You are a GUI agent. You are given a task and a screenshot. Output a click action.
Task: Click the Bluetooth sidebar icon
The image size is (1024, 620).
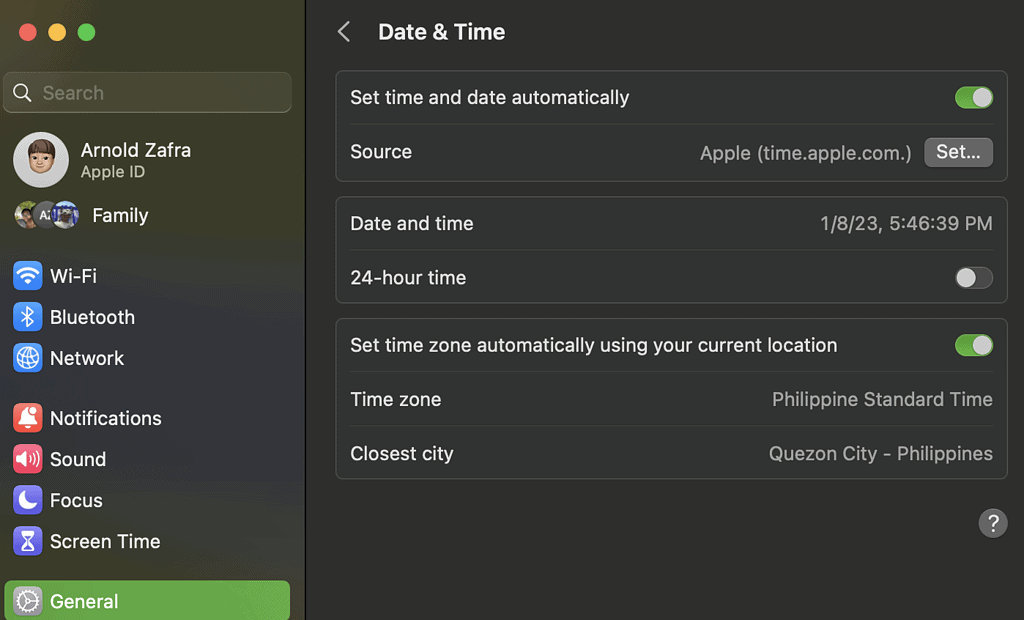[x=28, y=317]
